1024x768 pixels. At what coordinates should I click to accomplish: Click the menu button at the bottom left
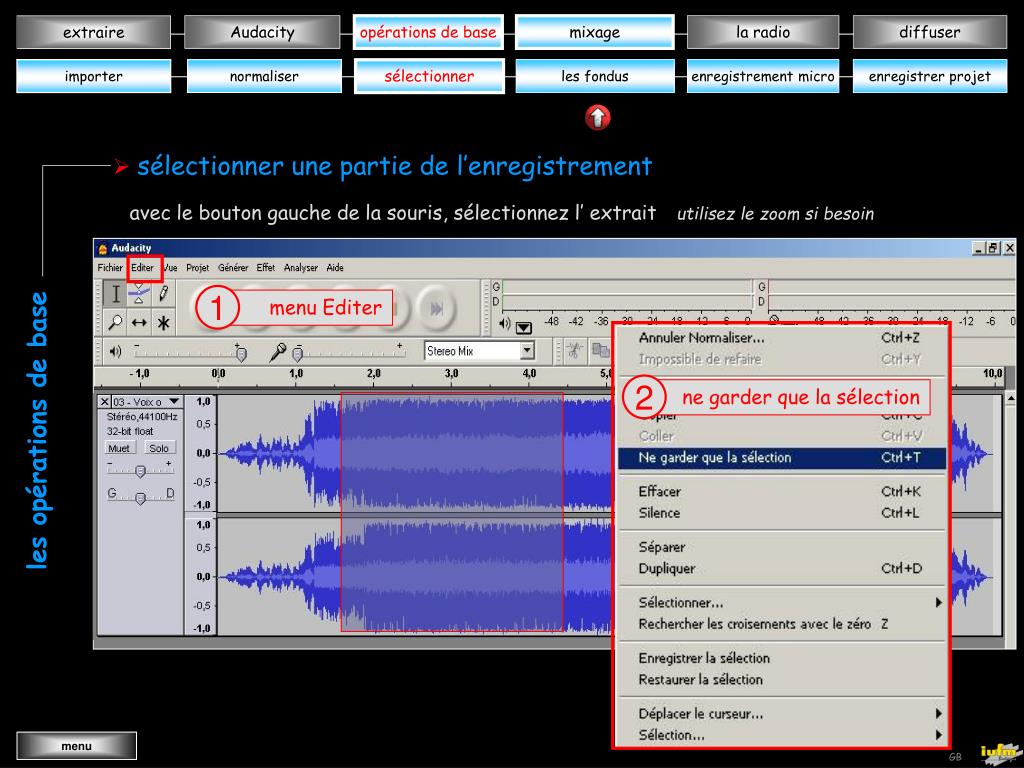coord(76,746)
